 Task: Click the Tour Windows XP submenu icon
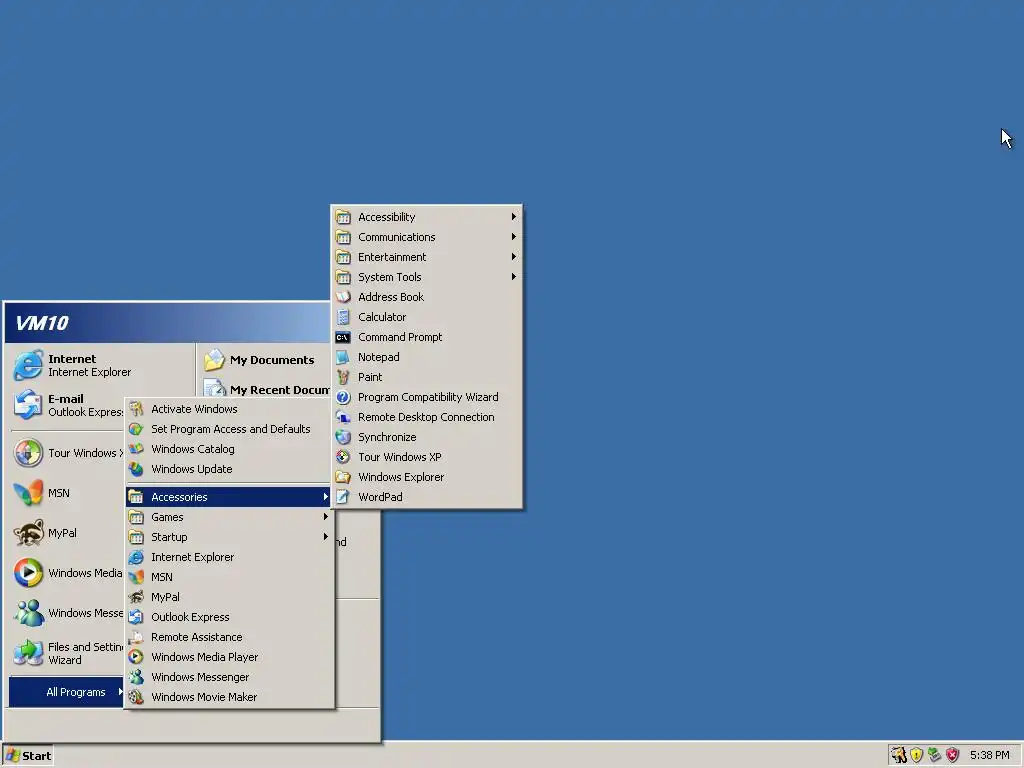343,457
